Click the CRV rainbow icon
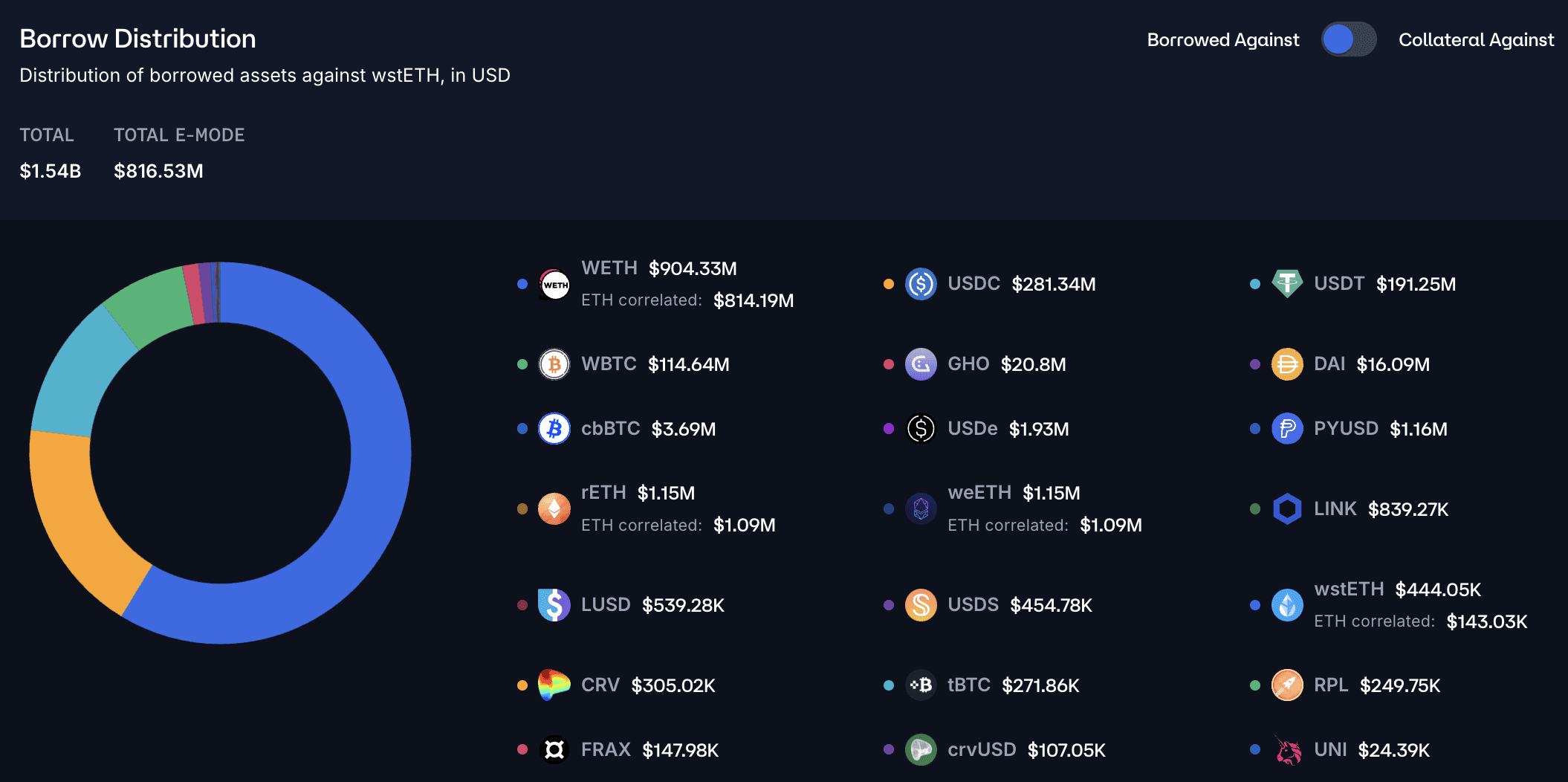 (554, 685)
